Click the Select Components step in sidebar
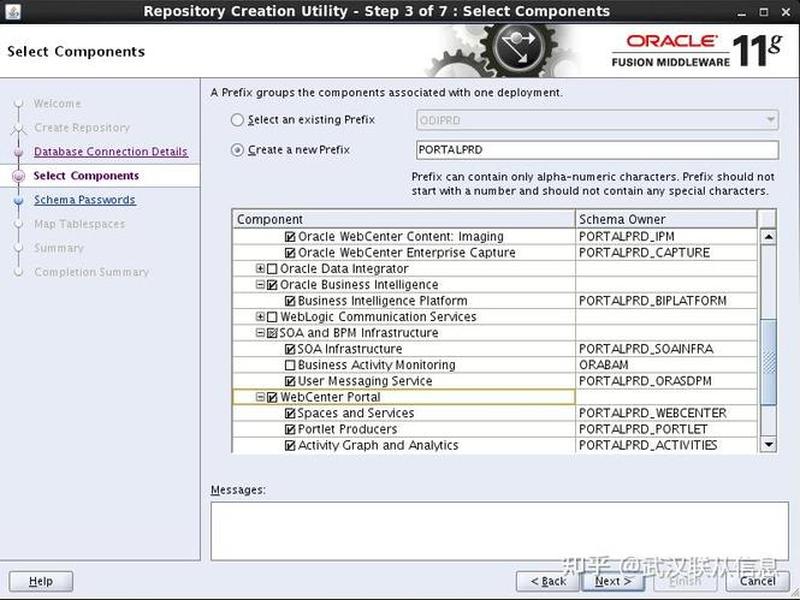 tap(86, 176)
